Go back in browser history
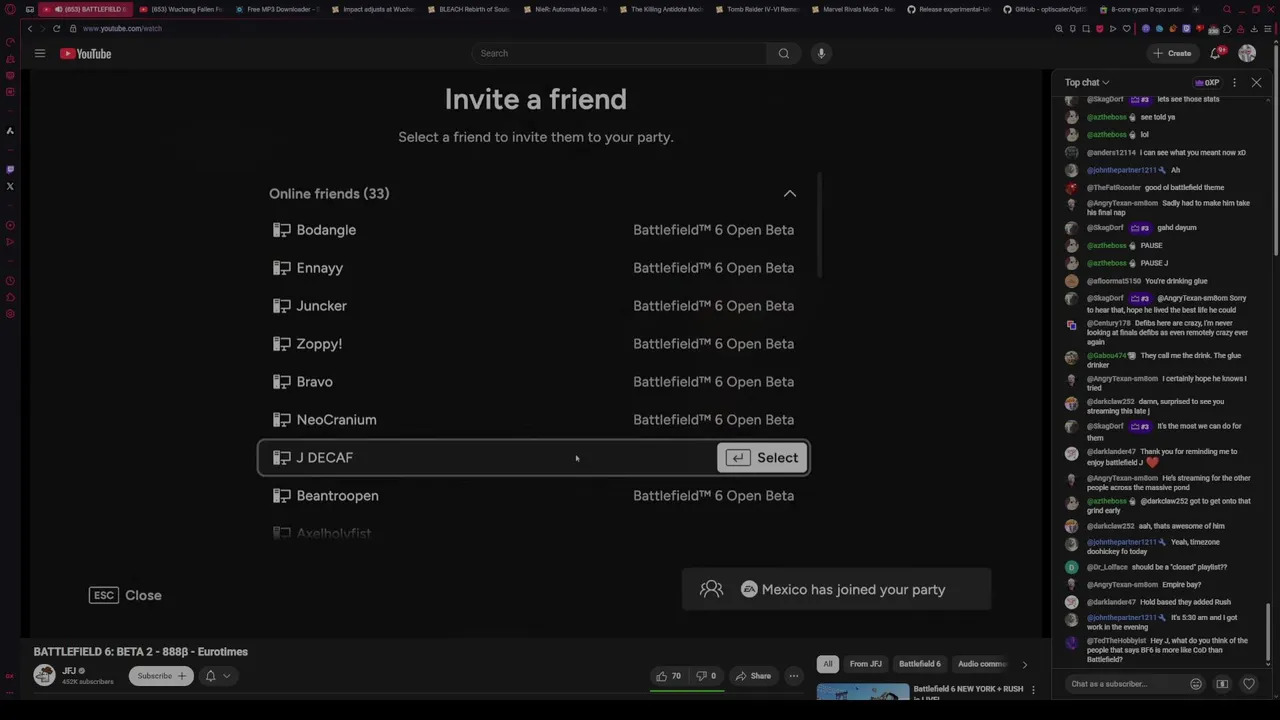 (30, 28)
